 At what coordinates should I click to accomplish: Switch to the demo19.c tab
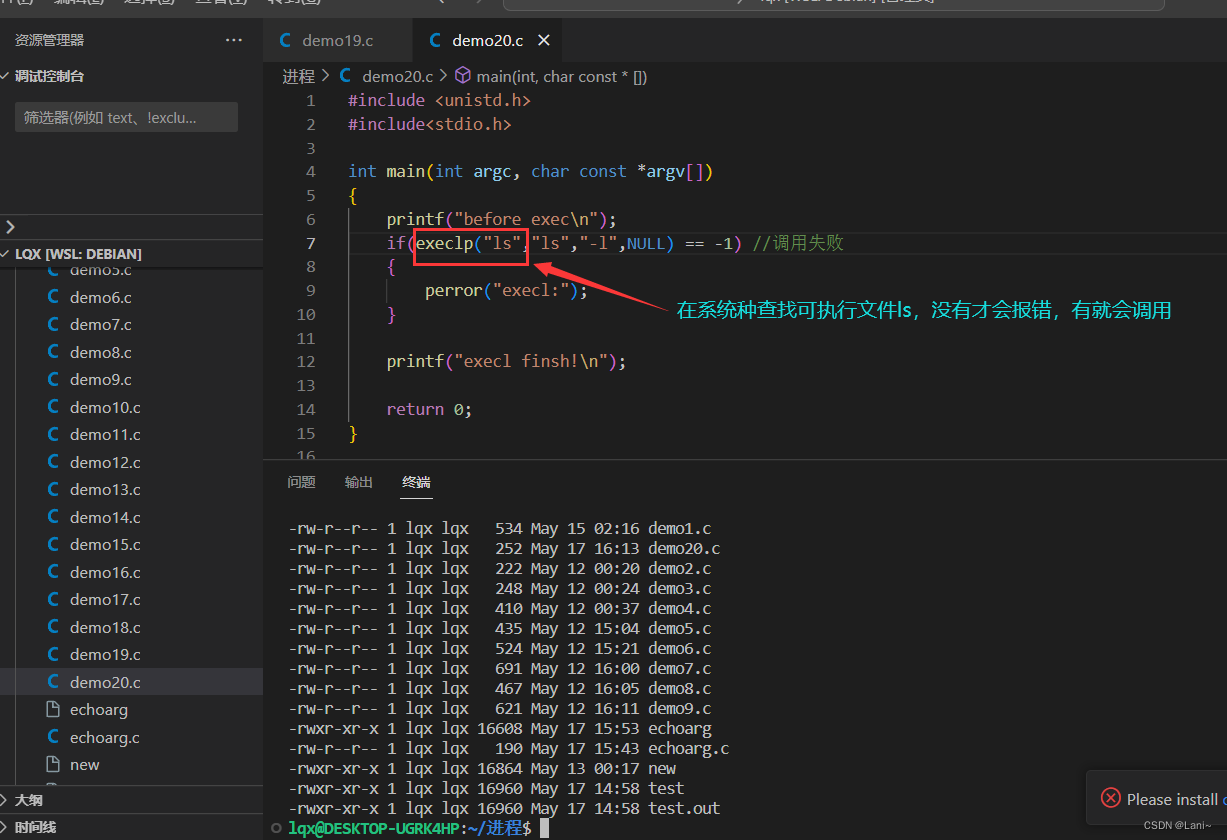coord(337,40)
